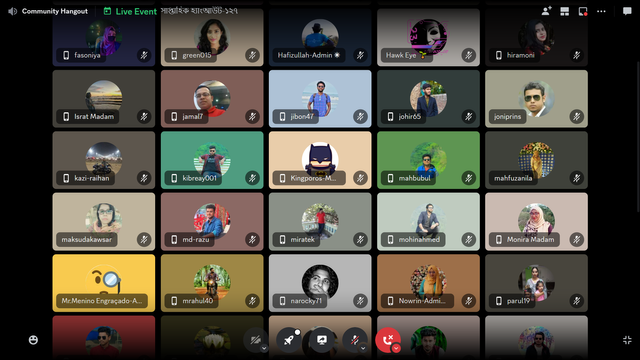Select the yellow Mr.Menino Engraçado tile

pyautogui.click(x=104, y=283)
